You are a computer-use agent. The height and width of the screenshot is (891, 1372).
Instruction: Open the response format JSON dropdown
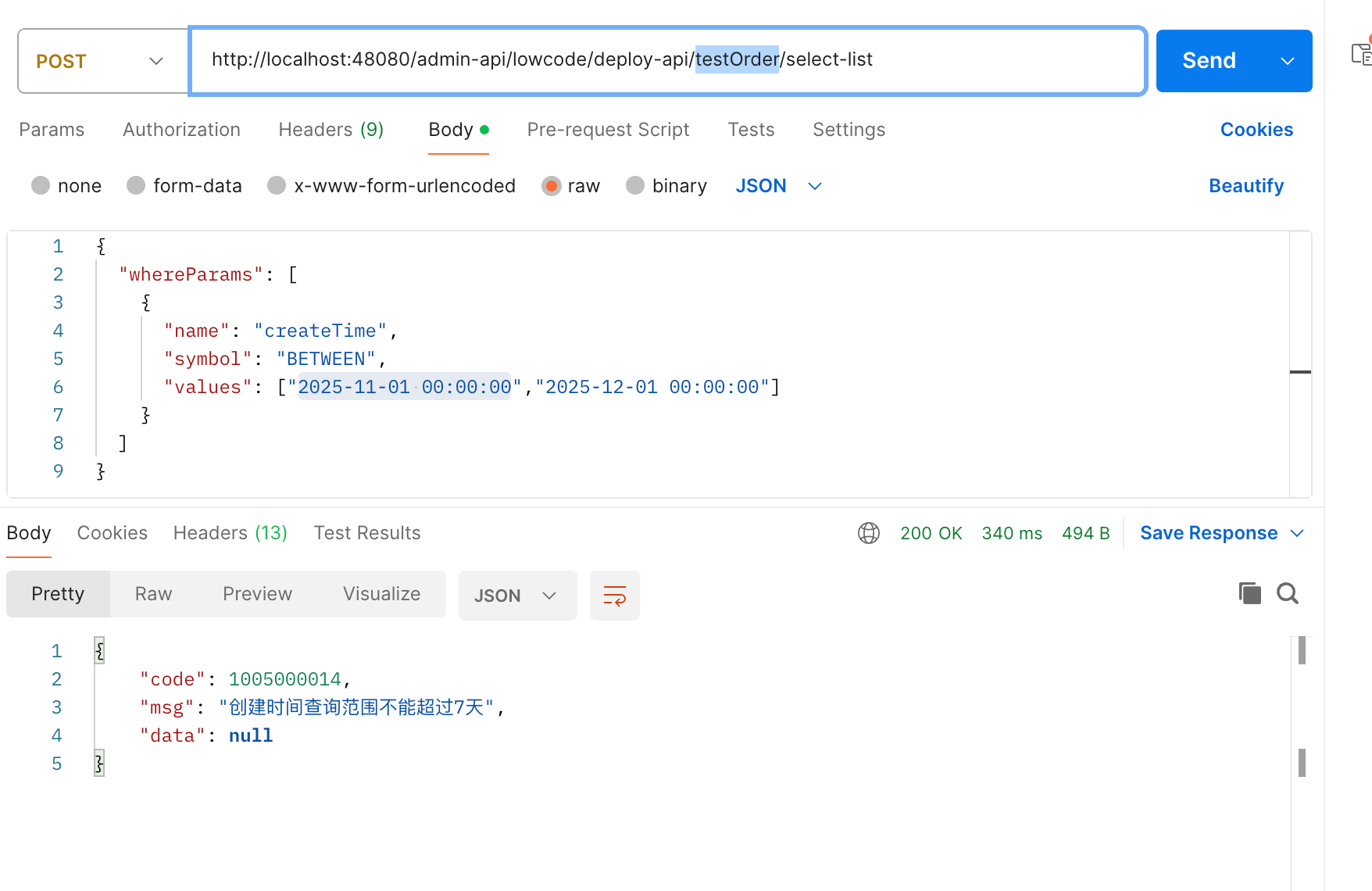pos(516,596)
